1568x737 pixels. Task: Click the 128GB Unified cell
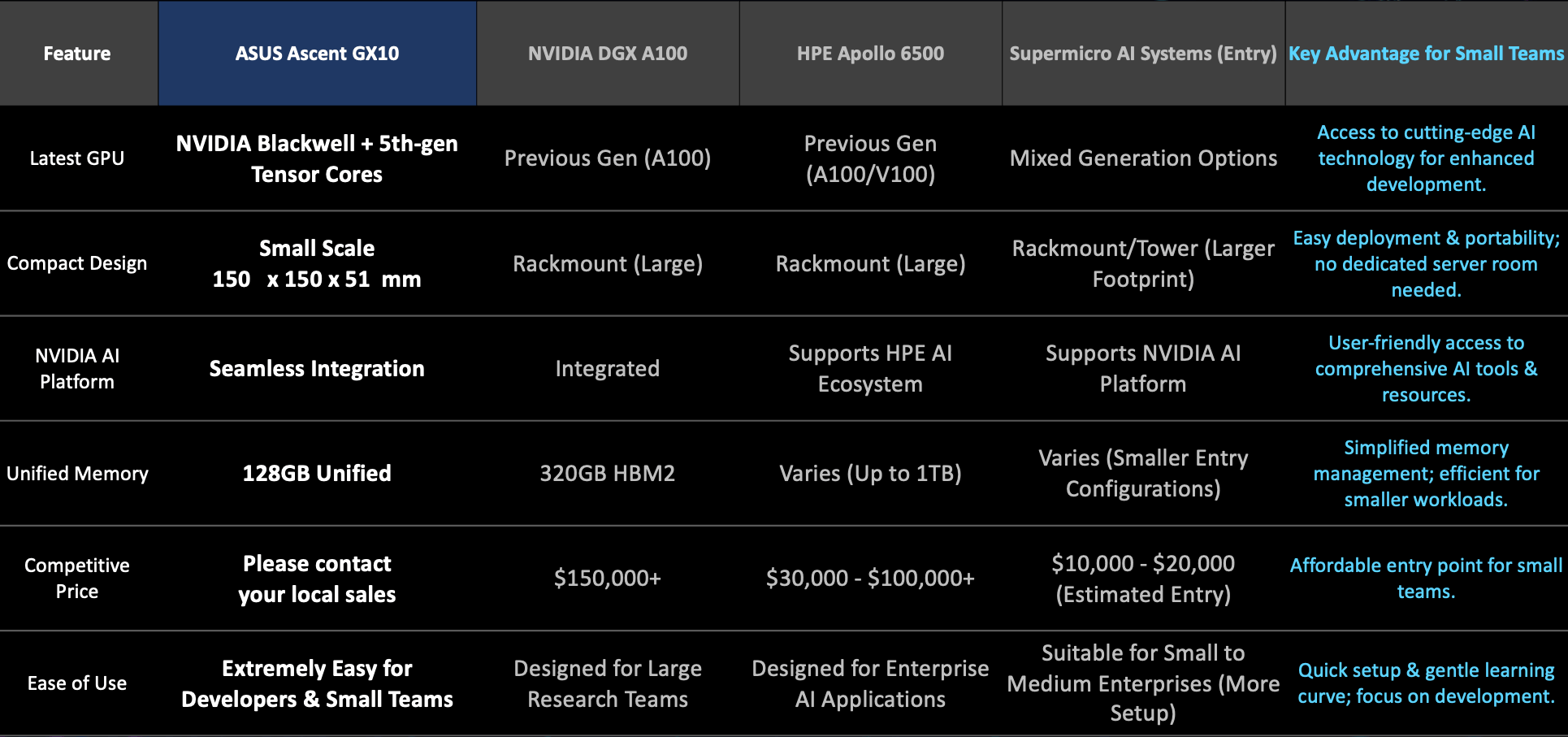317,474
